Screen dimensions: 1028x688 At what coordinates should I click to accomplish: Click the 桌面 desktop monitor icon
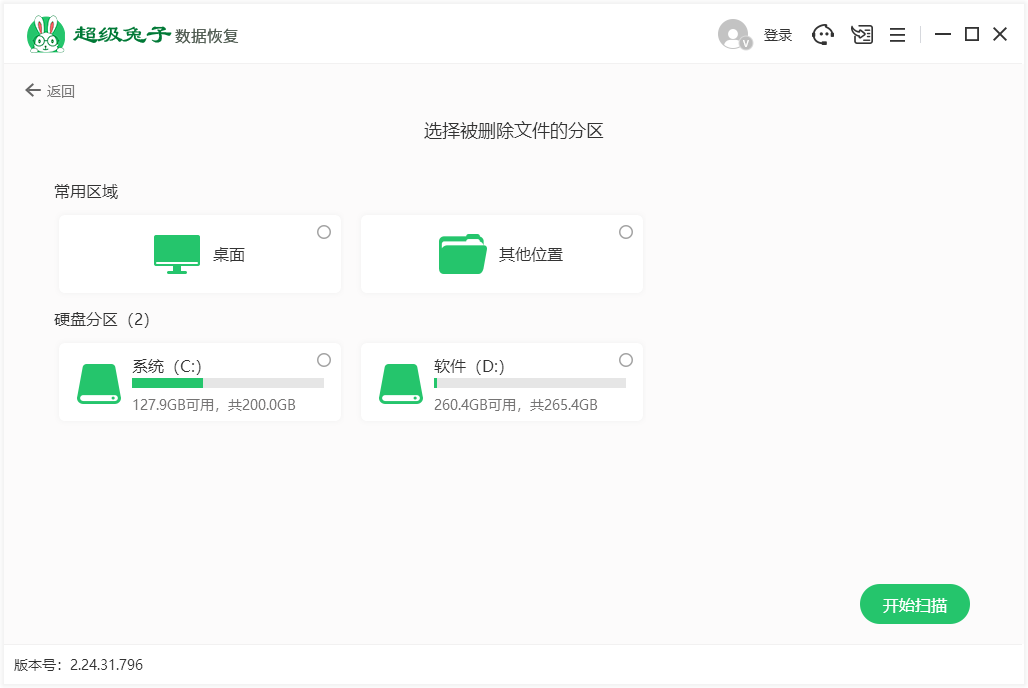click(x=176, y=251)
